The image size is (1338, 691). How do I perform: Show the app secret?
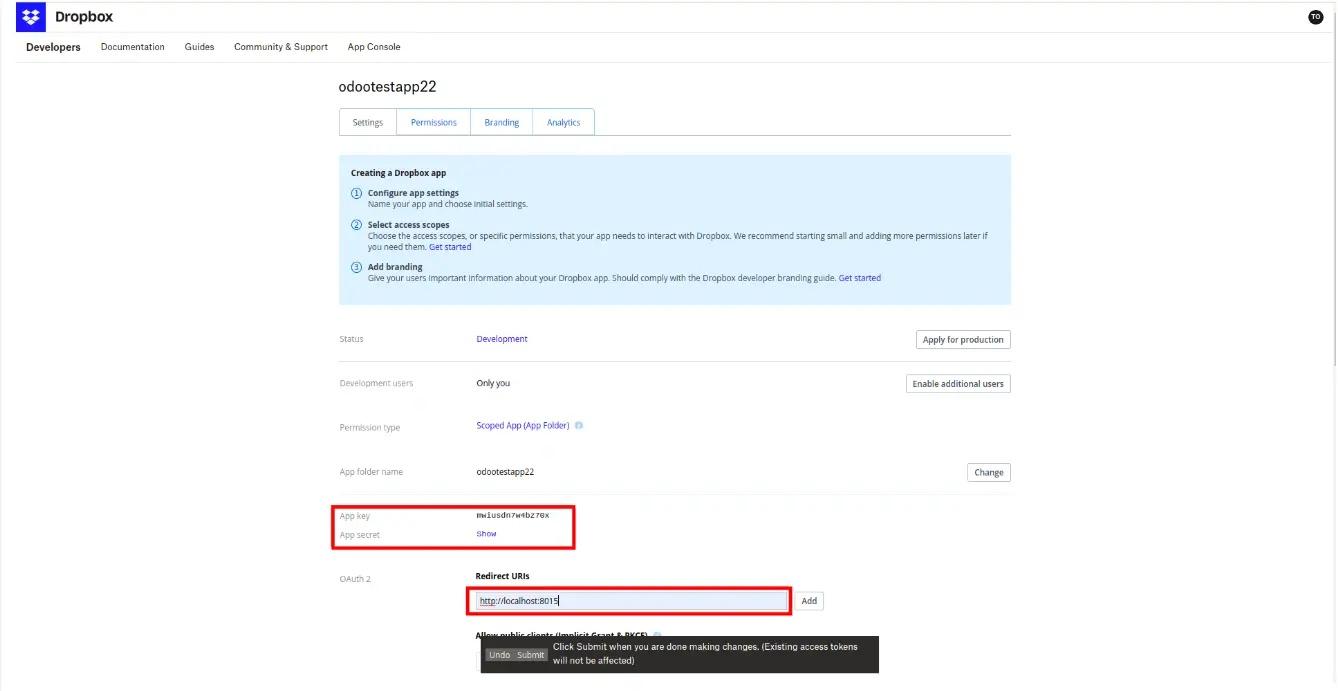point(485,533)
